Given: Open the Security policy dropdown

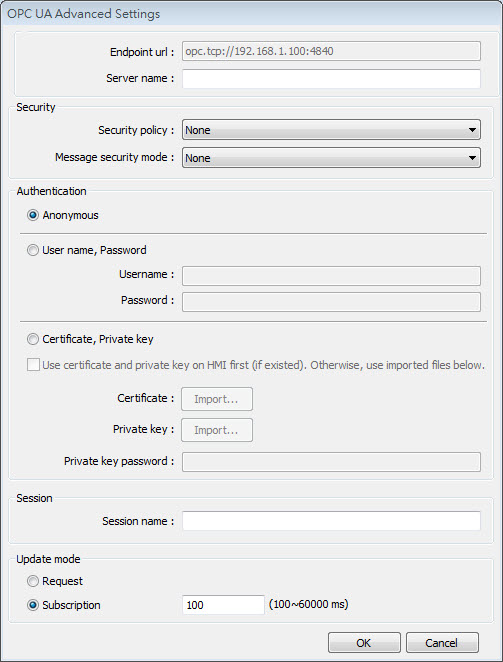Looking at the screenshot, I should click(x=331, y=130).
